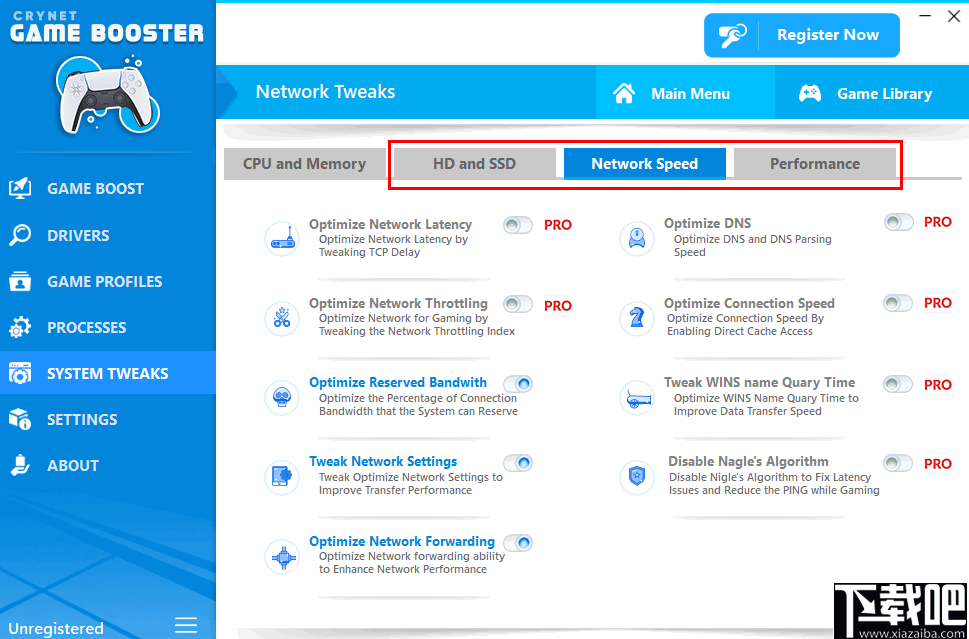
Task: Click the Game Boost monitor icon in sidebar
Action: tap(20, 188)
